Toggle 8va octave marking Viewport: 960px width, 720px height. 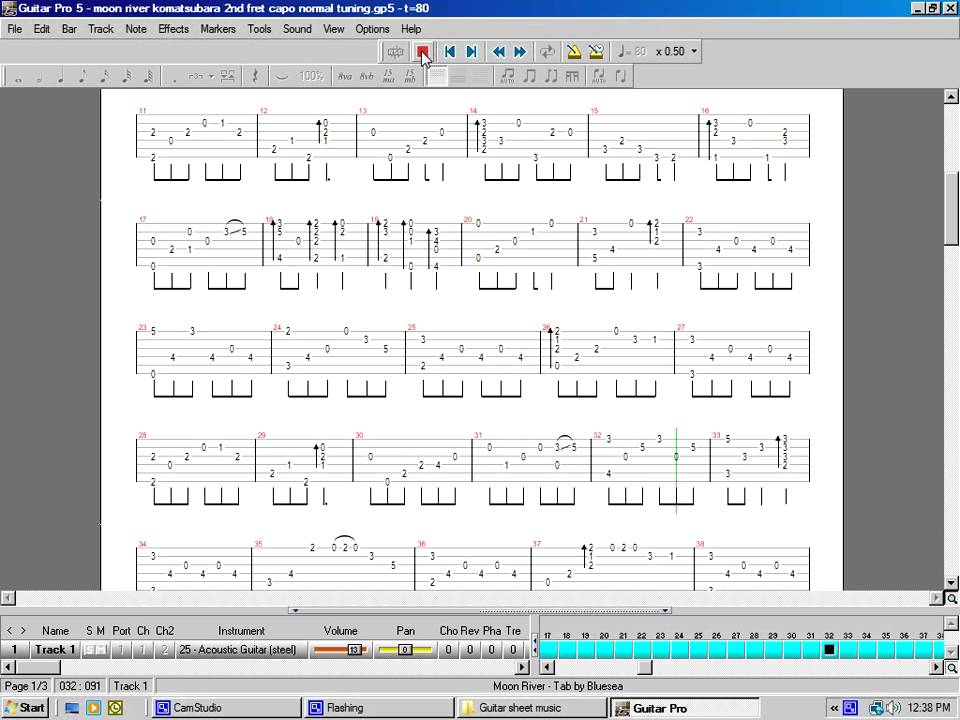(x=345, y=77)
